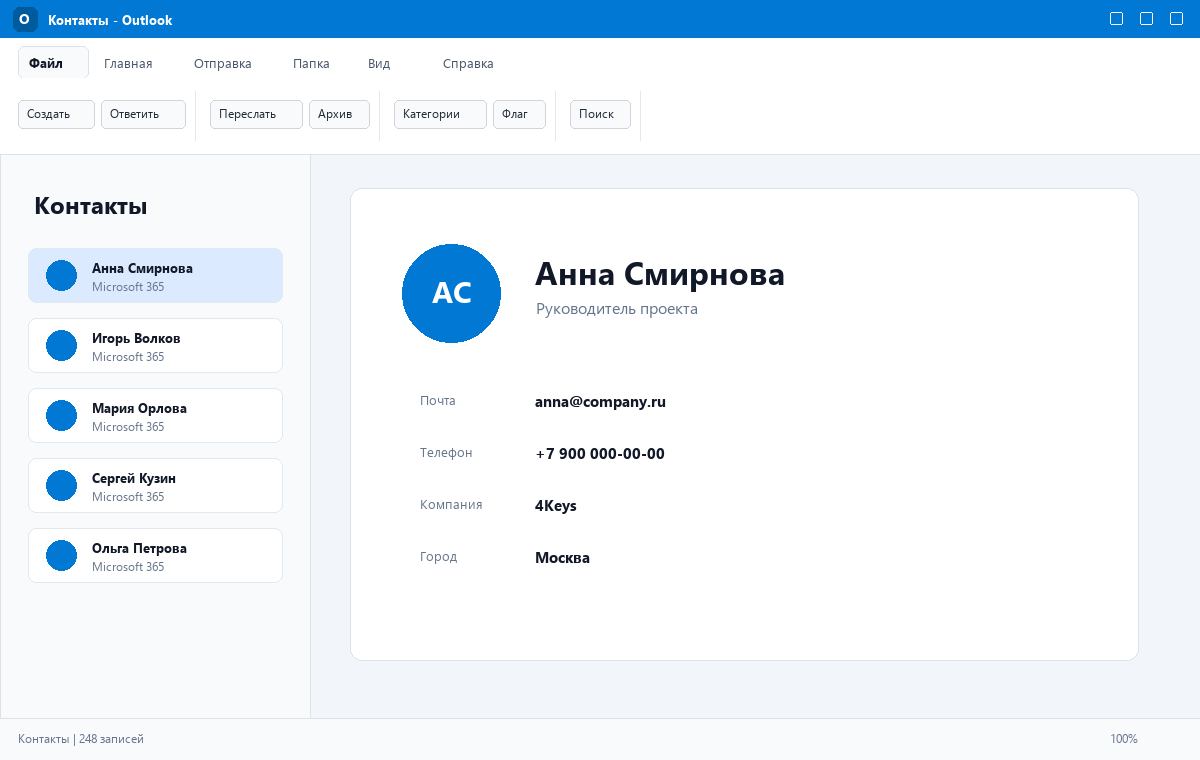The height and width of the screenshot is (760, 1200).
Task: Click the Создать button
Action: coord(56,114)
